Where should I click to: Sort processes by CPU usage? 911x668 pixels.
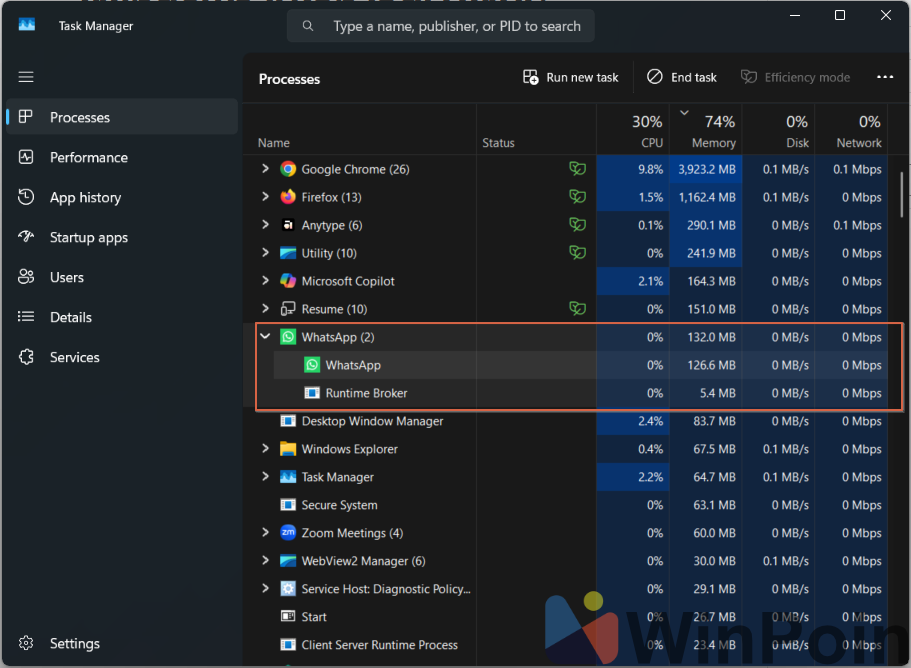[x=633, y=130]
